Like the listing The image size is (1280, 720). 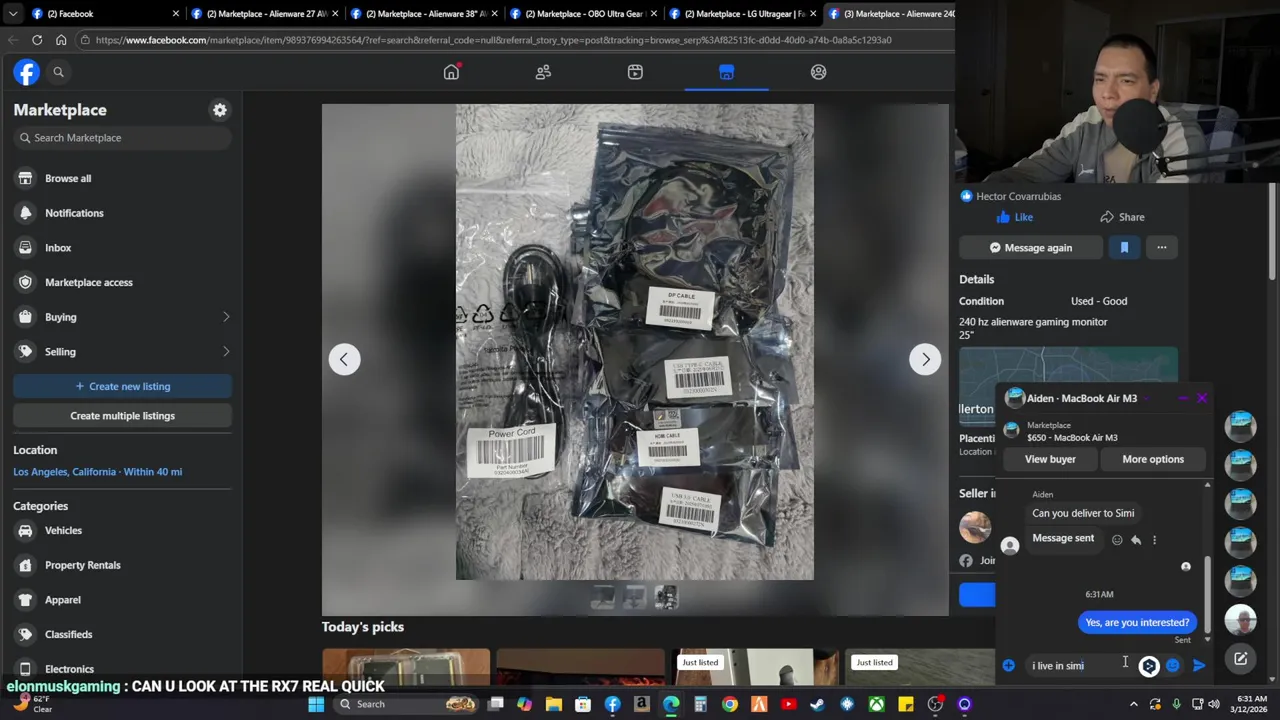pyautogui.click(x=1015, y=217)
